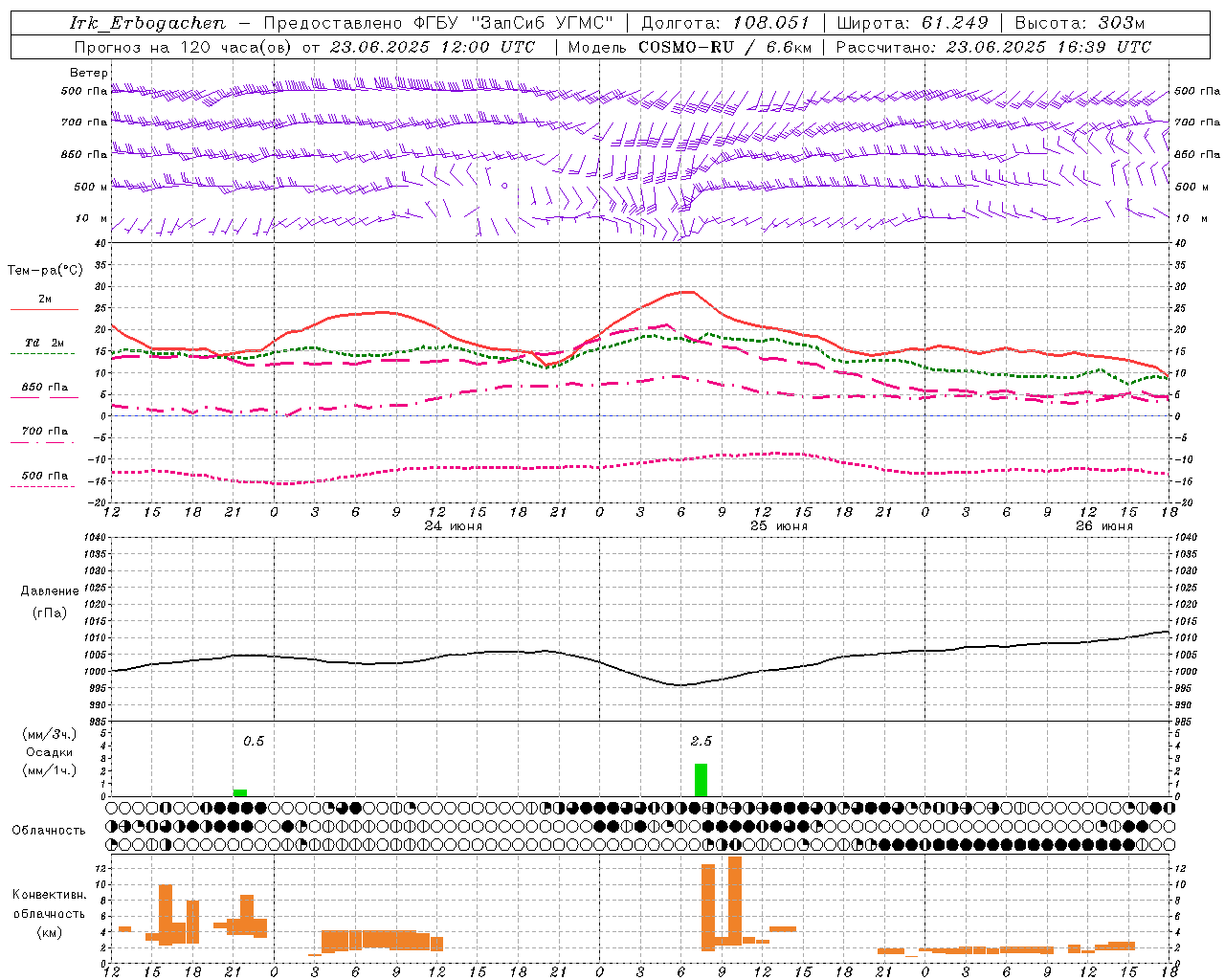Click the 'Конвективн.' convective cloud label

tap(50, 895)
